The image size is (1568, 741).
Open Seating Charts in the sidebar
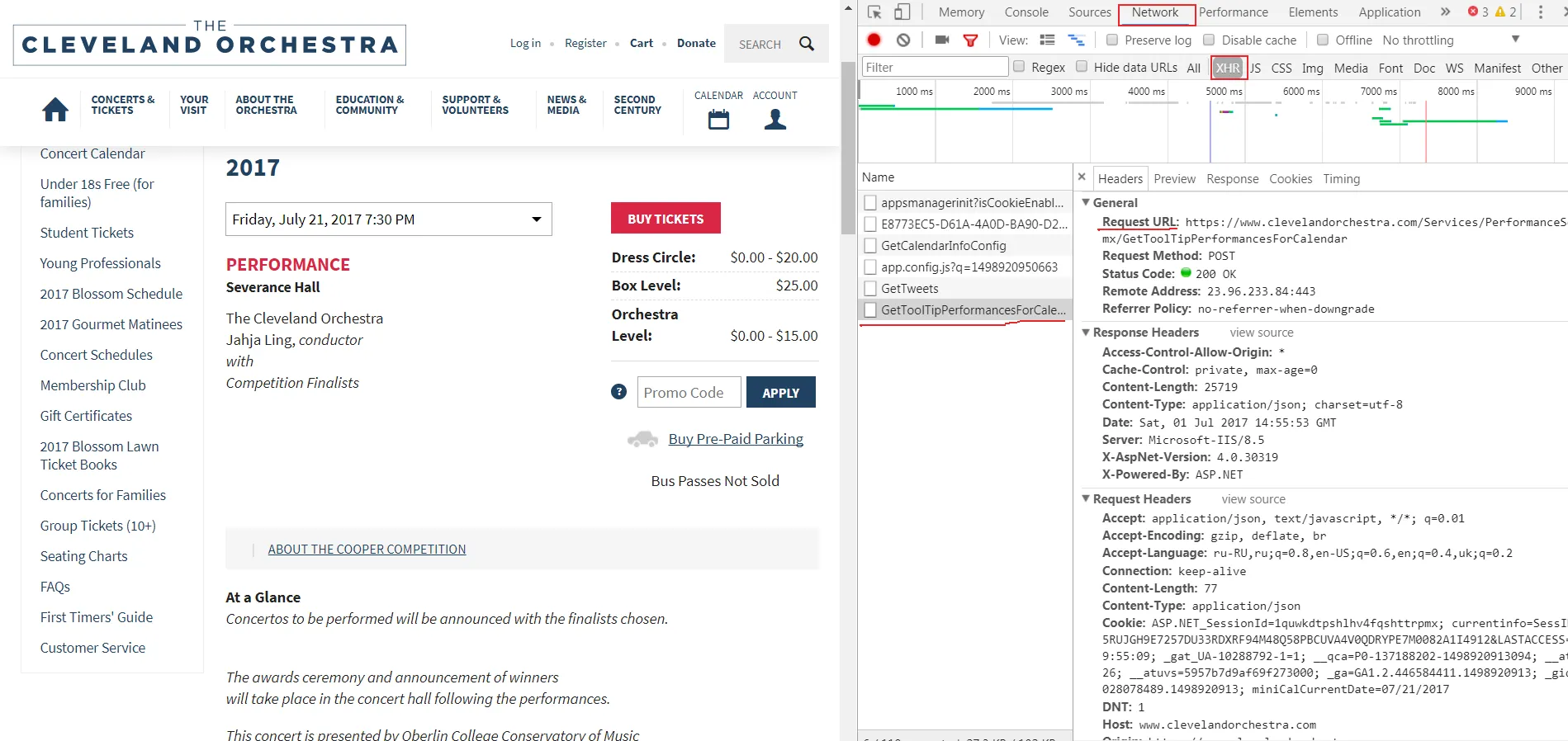click(84, 556)
